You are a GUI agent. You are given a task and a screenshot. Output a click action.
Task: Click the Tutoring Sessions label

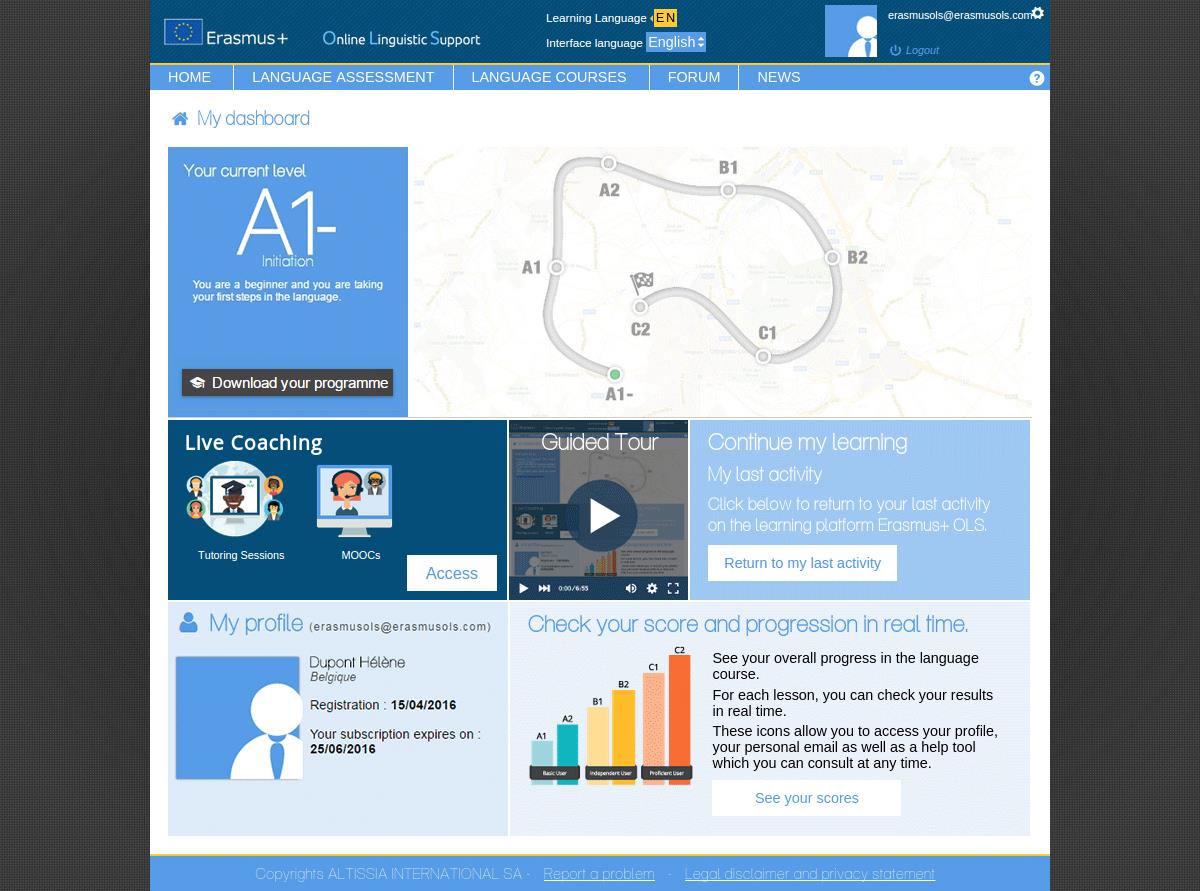pyautogui.click(x=241, y=555)
